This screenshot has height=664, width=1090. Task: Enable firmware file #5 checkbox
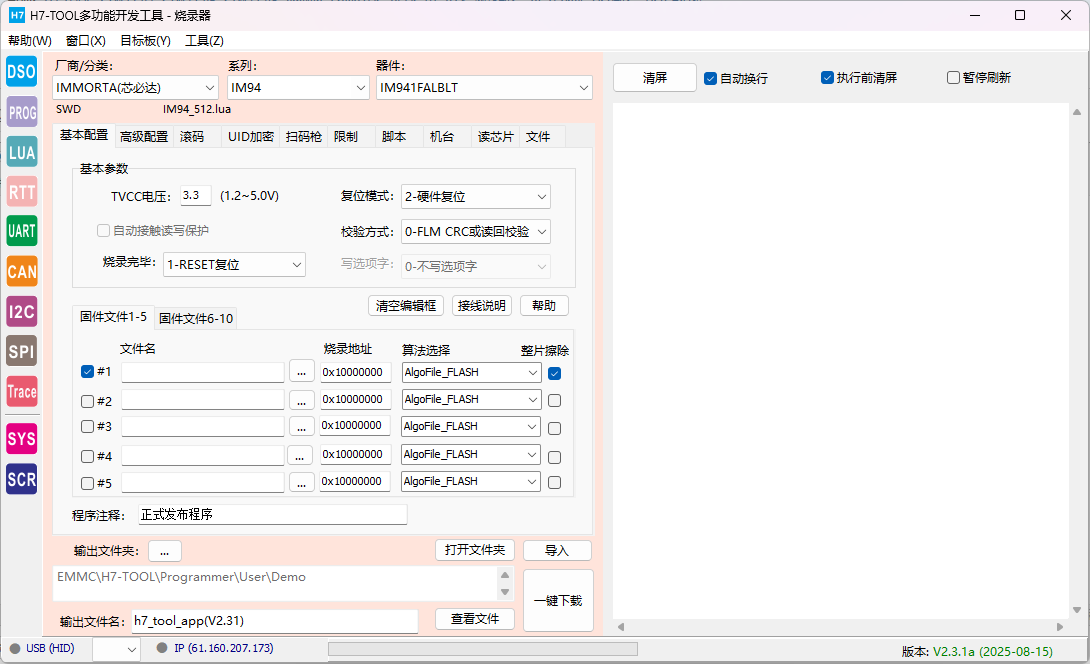tap(87, 483)
